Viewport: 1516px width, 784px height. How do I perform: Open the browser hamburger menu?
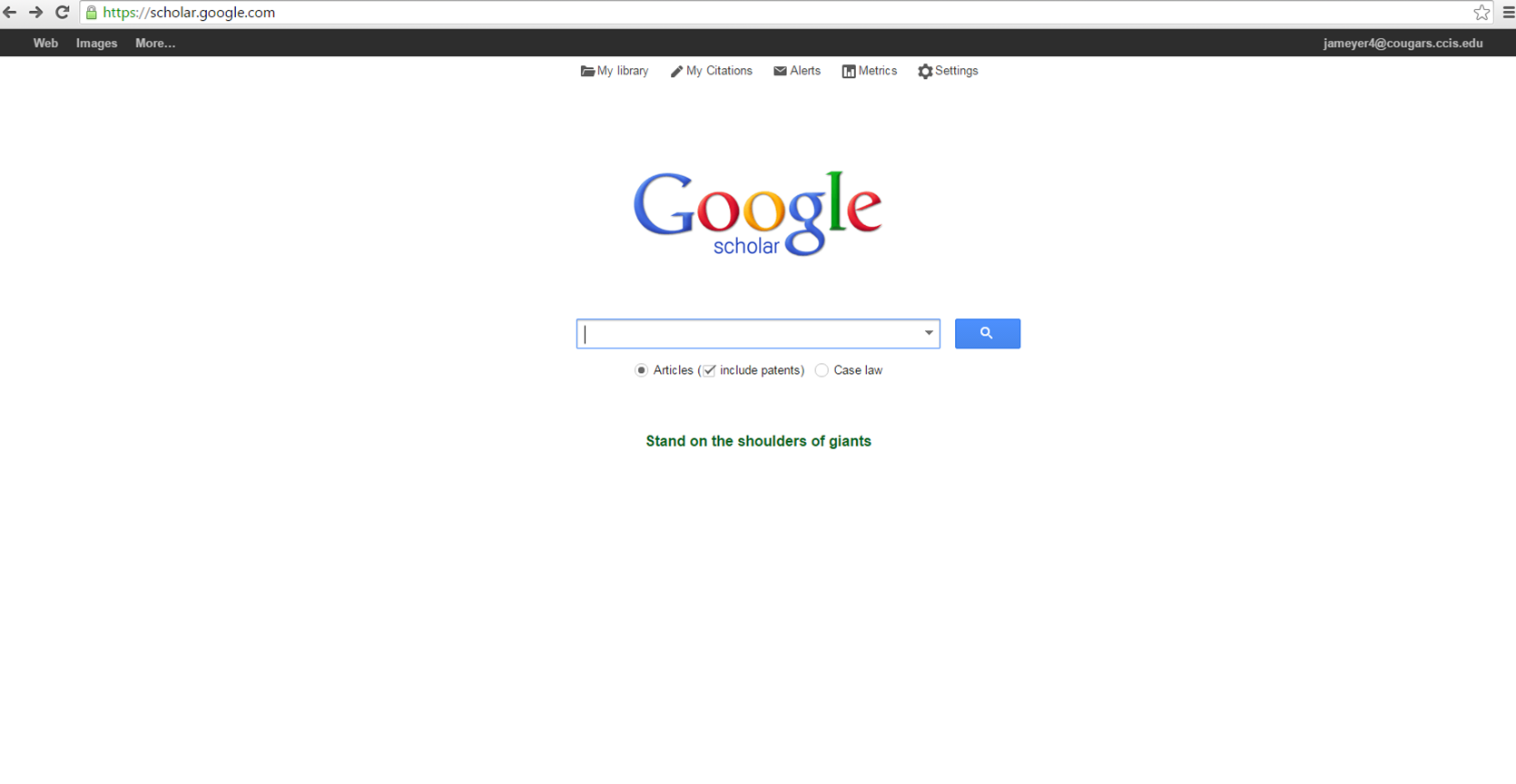click(1508, 13)
